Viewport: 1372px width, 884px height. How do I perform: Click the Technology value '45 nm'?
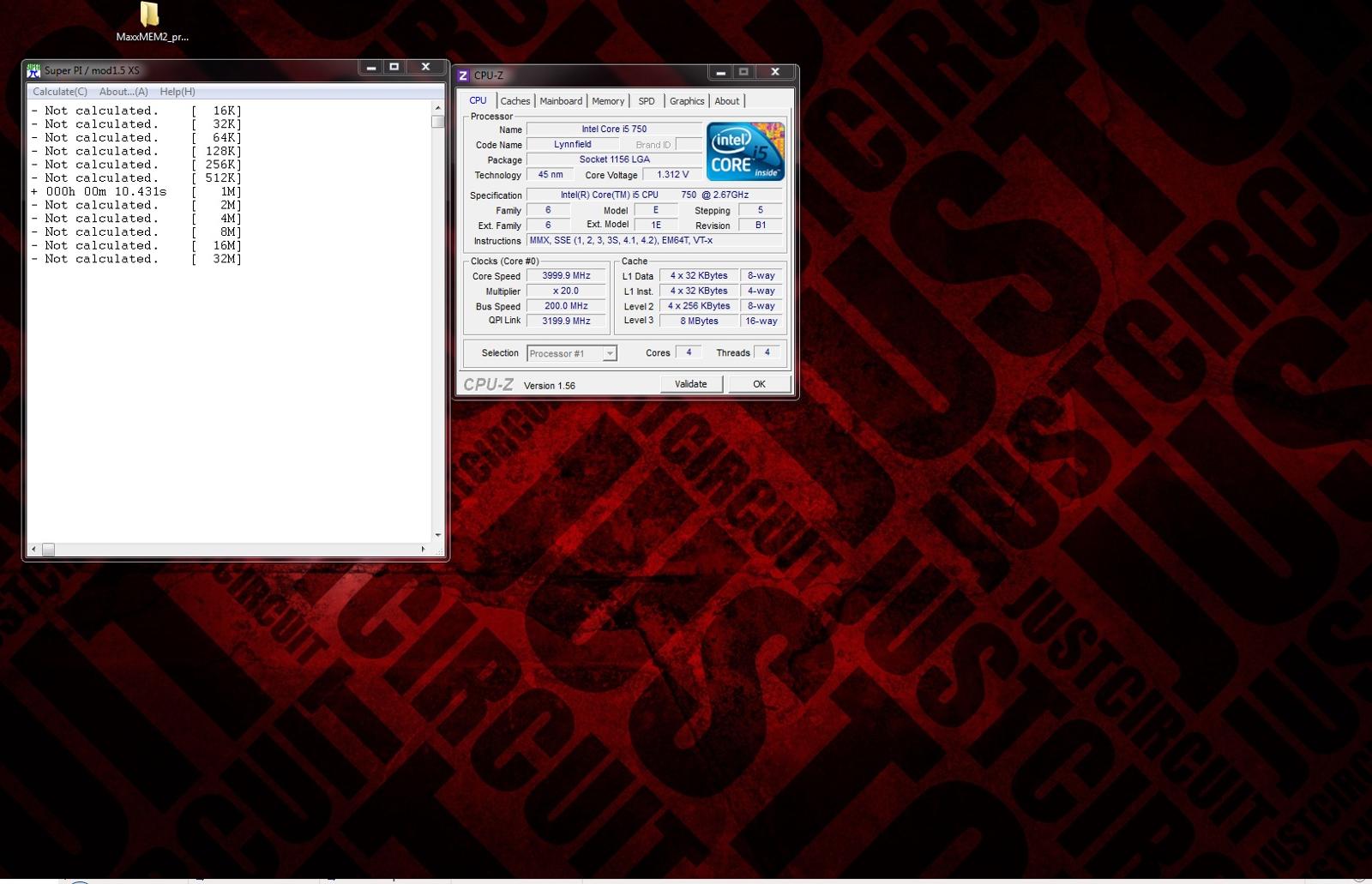(x=551, y=175)
